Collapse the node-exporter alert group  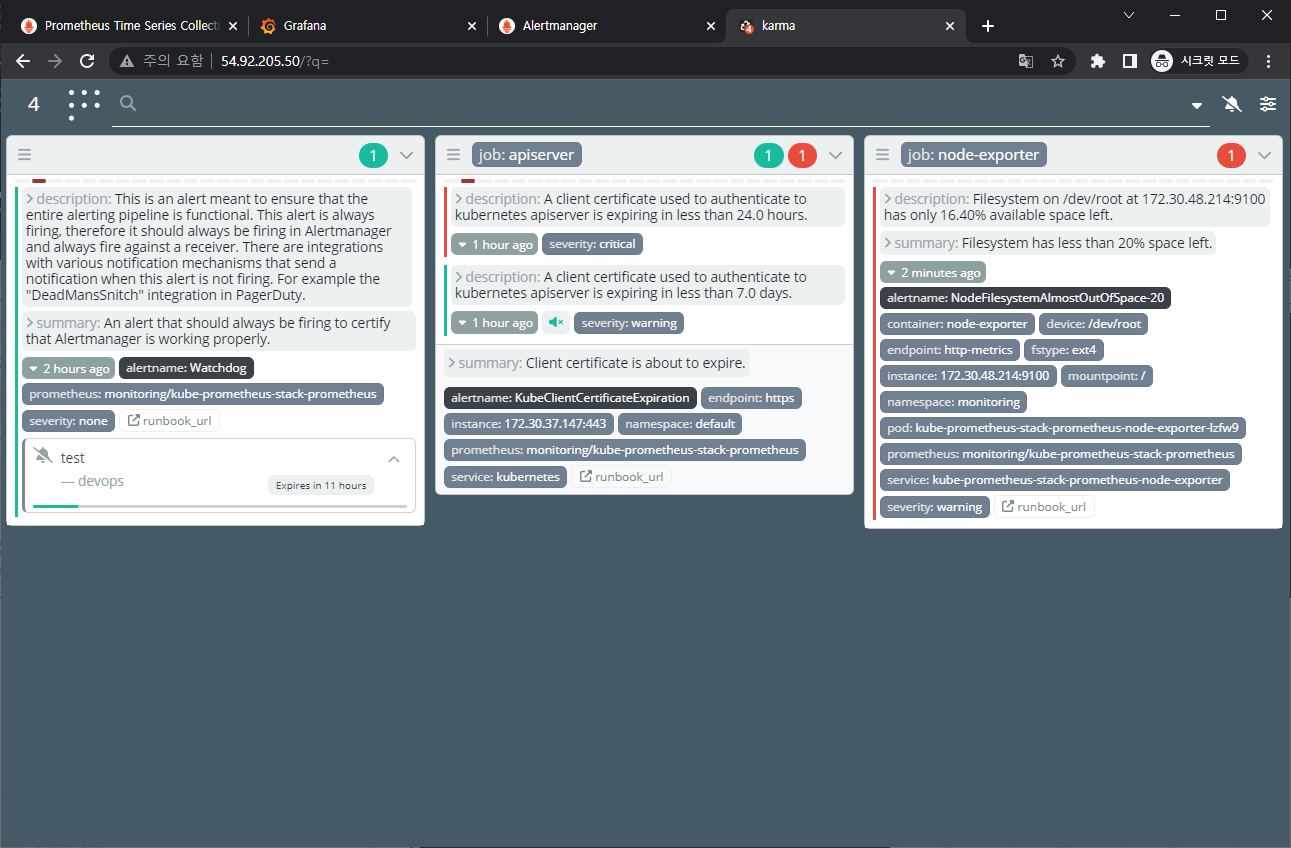(1264, 155)
